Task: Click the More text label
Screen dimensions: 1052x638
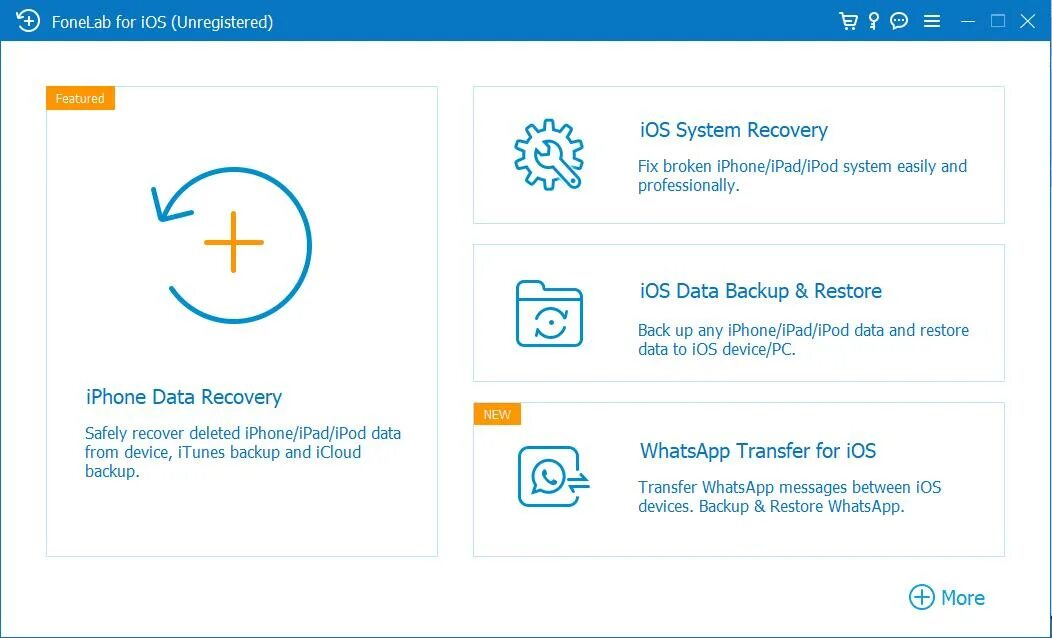Action: pos(963,598)
